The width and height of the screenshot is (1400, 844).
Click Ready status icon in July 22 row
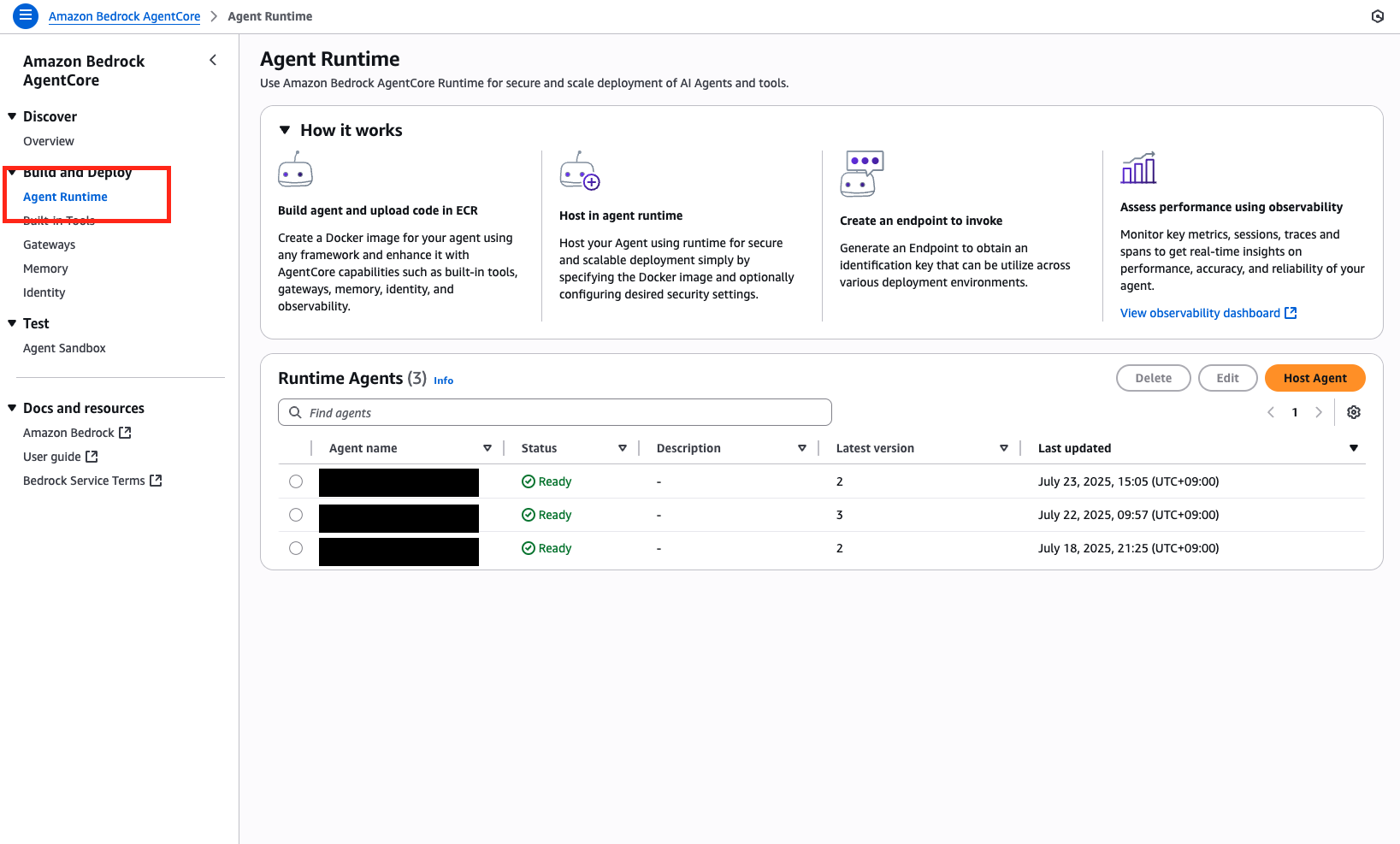coord(529,515)
